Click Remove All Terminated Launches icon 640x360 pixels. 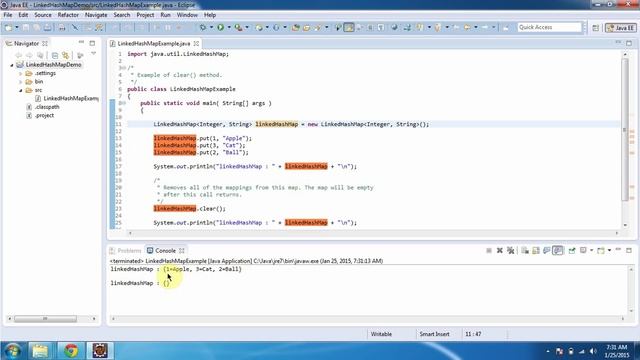[x=511, y=251]
